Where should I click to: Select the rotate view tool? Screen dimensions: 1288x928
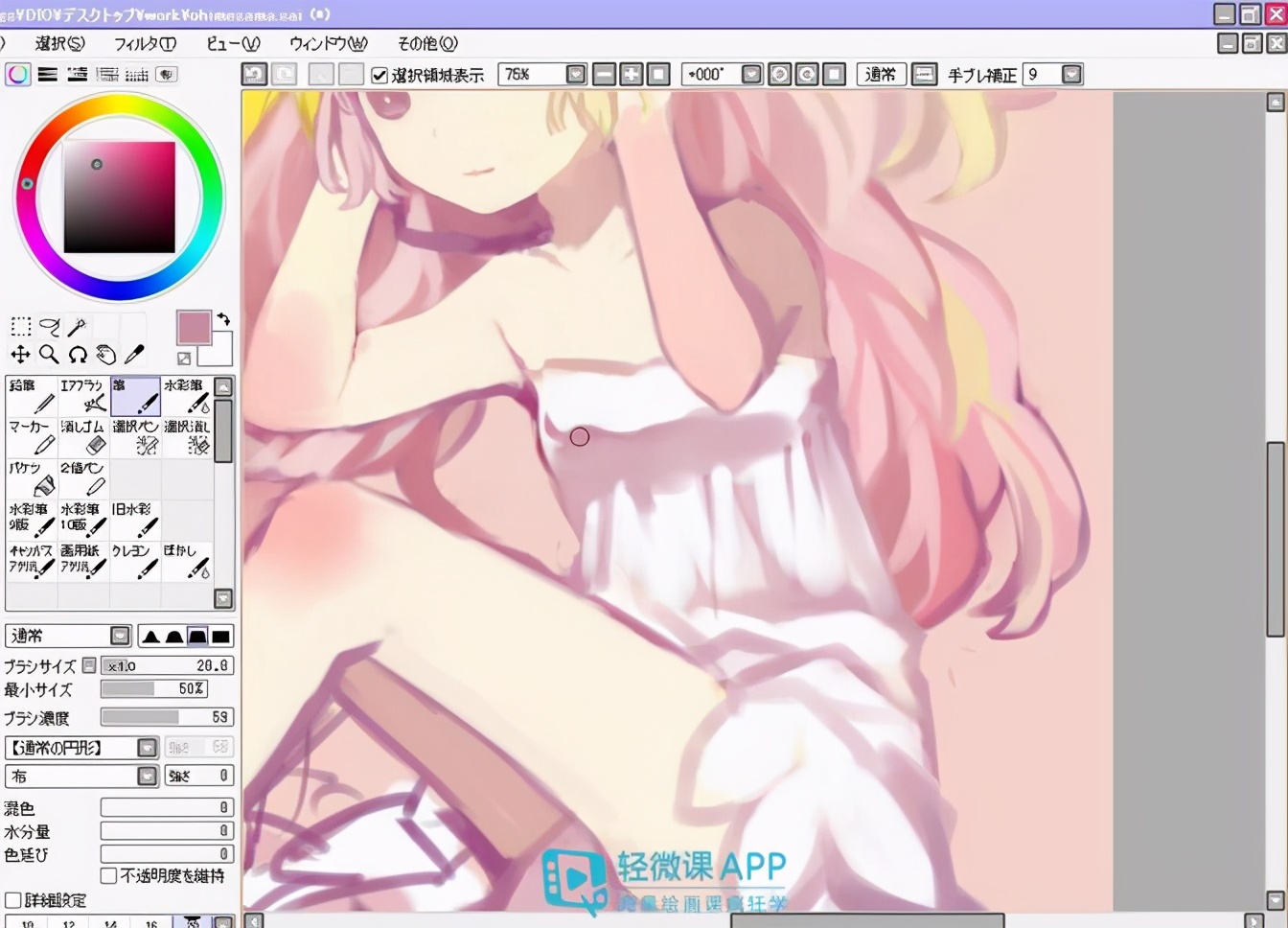tap(78, 355)
